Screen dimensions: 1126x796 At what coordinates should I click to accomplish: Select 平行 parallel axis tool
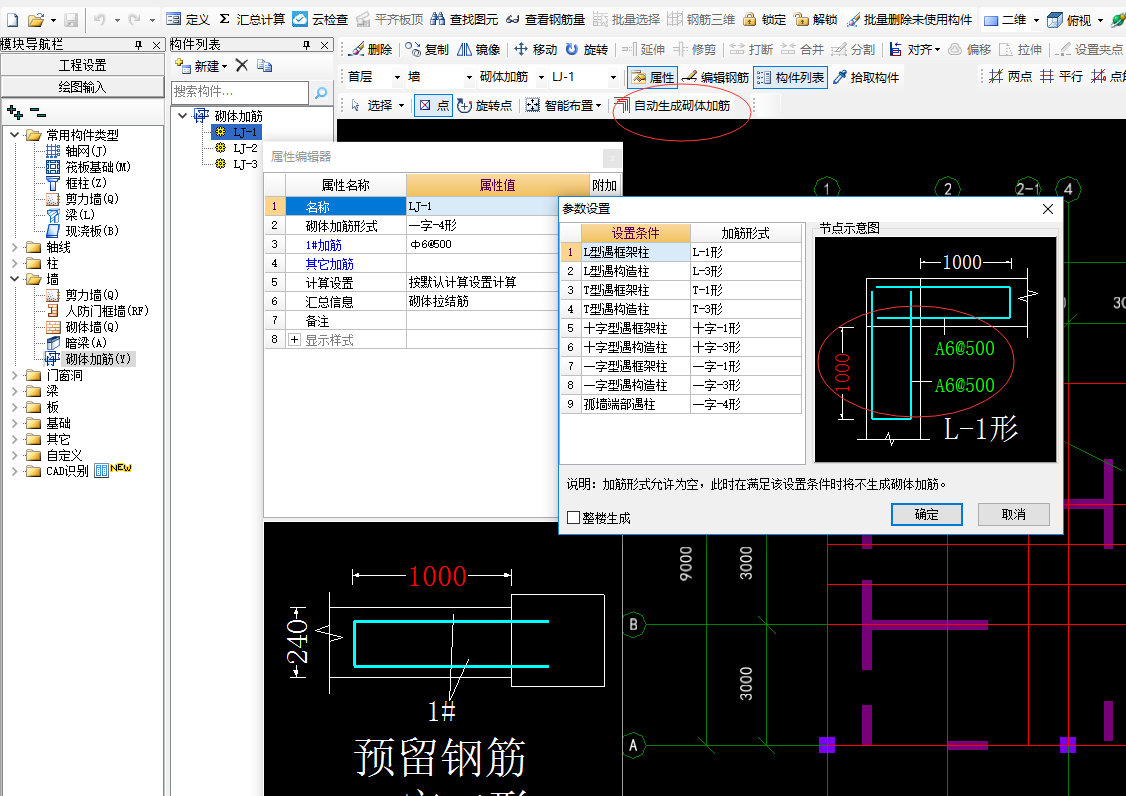click(1061, 76)
